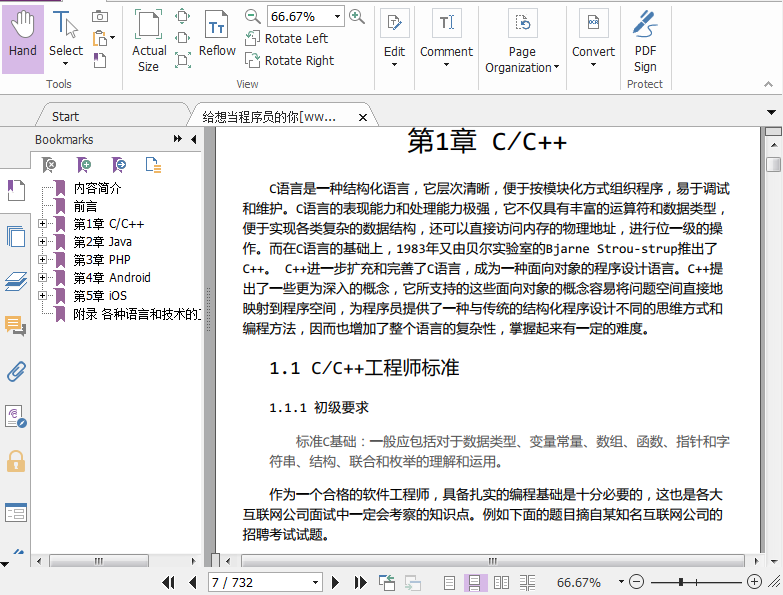Click the status bar zoom in plus
This screenshot has width=783, height=595.
755,582
